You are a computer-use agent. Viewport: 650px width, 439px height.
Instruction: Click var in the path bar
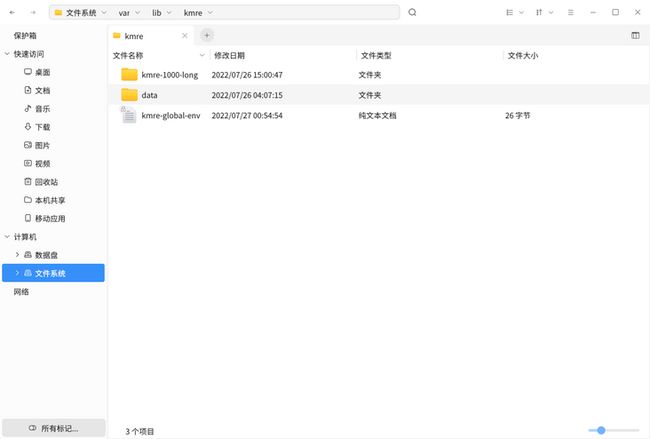click(x=124, y=13)
